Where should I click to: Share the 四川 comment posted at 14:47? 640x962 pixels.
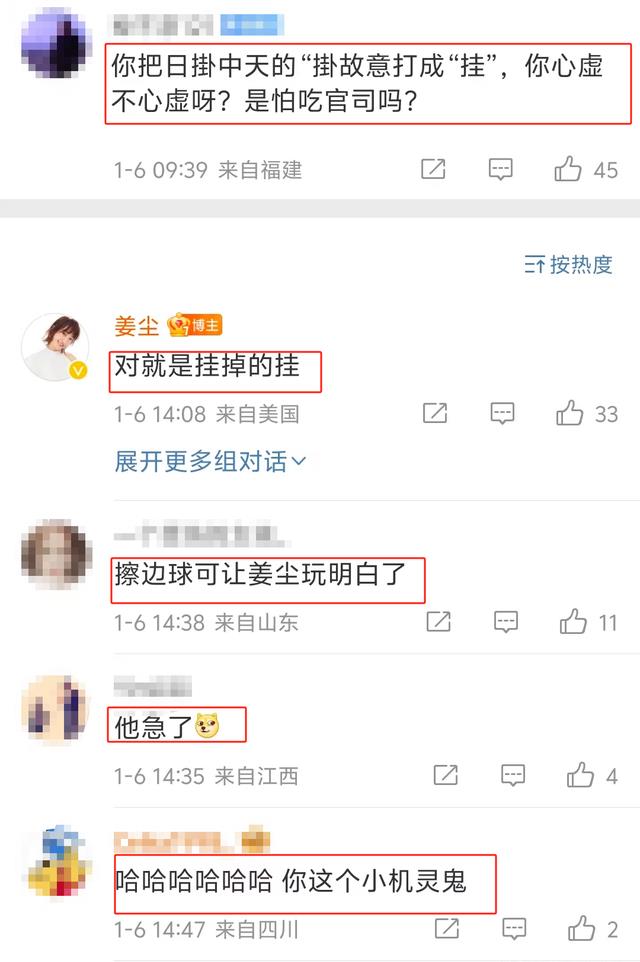[x=447, y=928]
